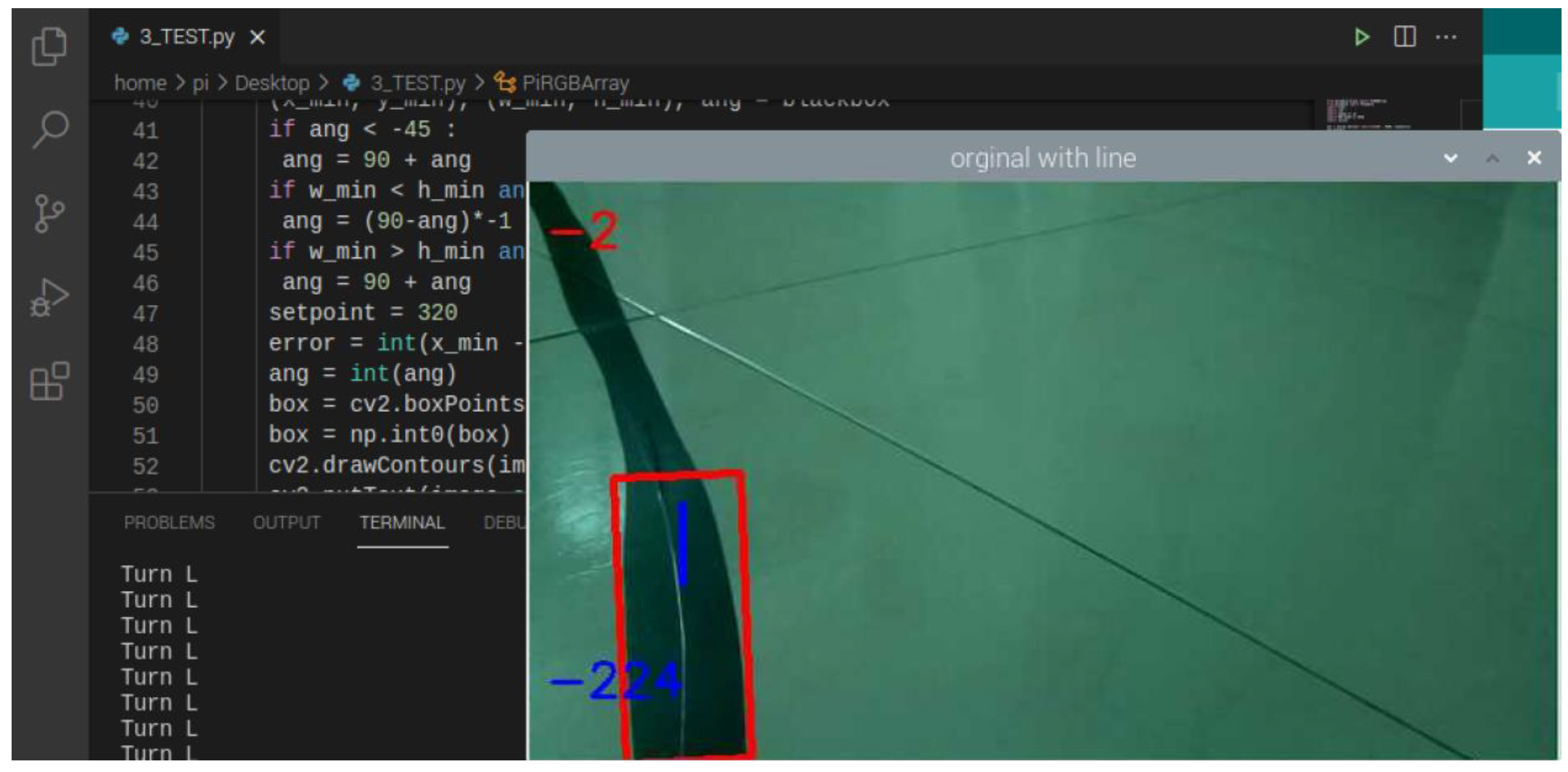Switch to the PROBLEMS panel tab
Viewport: 1568px width, 772px height.
169,522
